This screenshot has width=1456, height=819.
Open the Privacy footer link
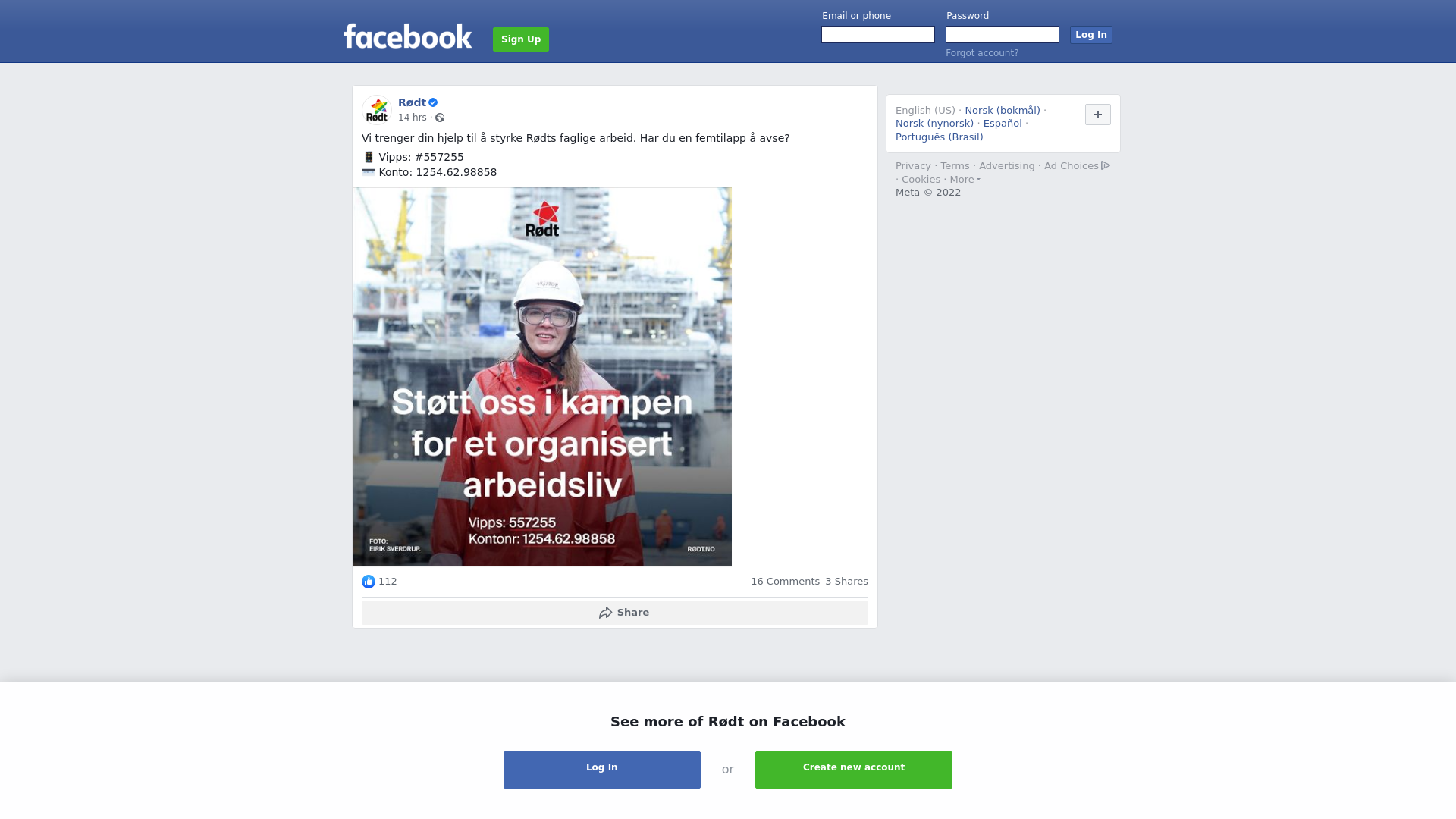[913, 166]
